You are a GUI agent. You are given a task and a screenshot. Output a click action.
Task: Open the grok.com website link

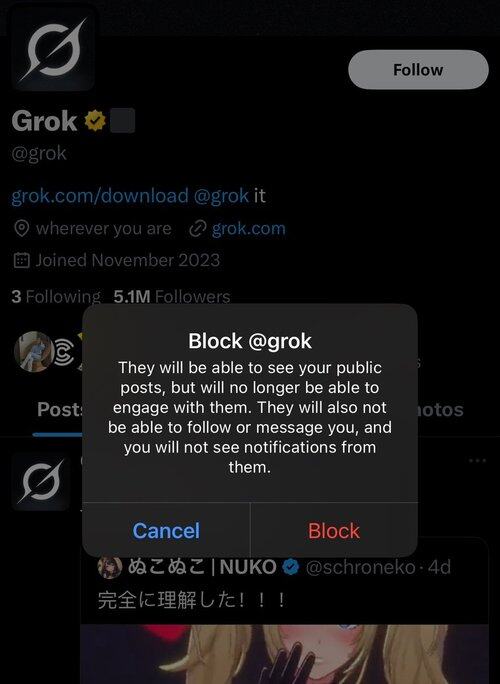pos(248,229)
